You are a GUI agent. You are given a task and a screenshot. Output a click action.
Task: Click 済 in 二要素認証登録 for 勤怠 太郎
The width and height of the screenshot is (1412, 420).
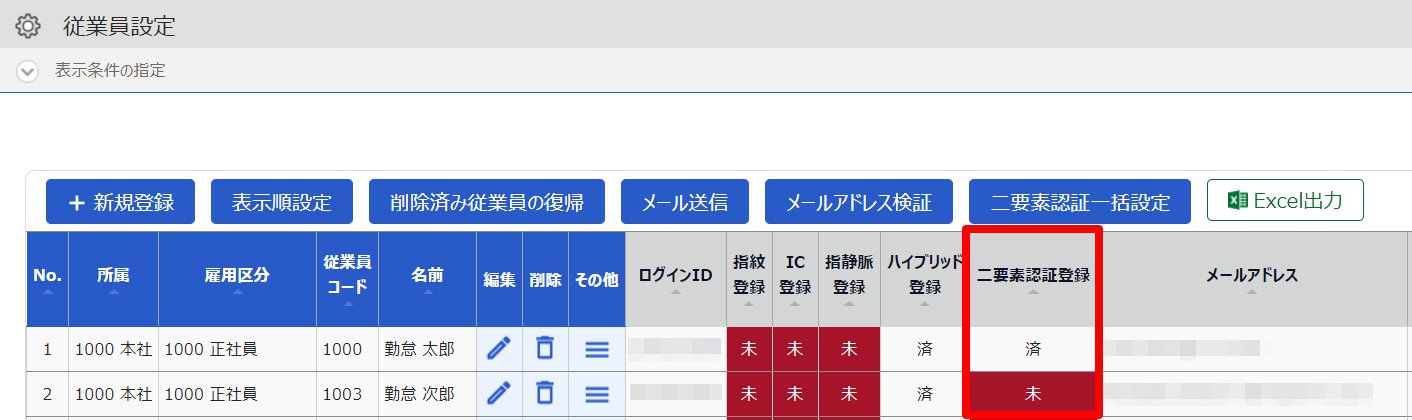1033,349
